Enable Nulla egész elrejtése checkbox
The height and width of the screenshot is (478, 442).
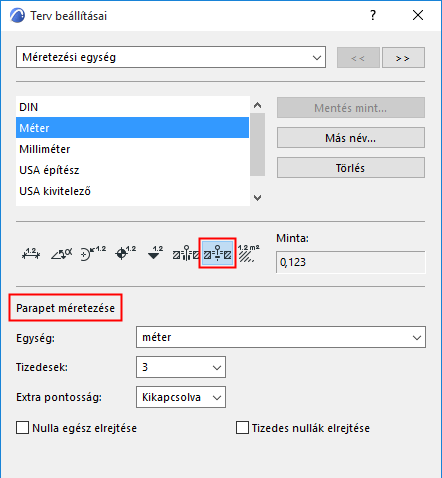(22, 428)
